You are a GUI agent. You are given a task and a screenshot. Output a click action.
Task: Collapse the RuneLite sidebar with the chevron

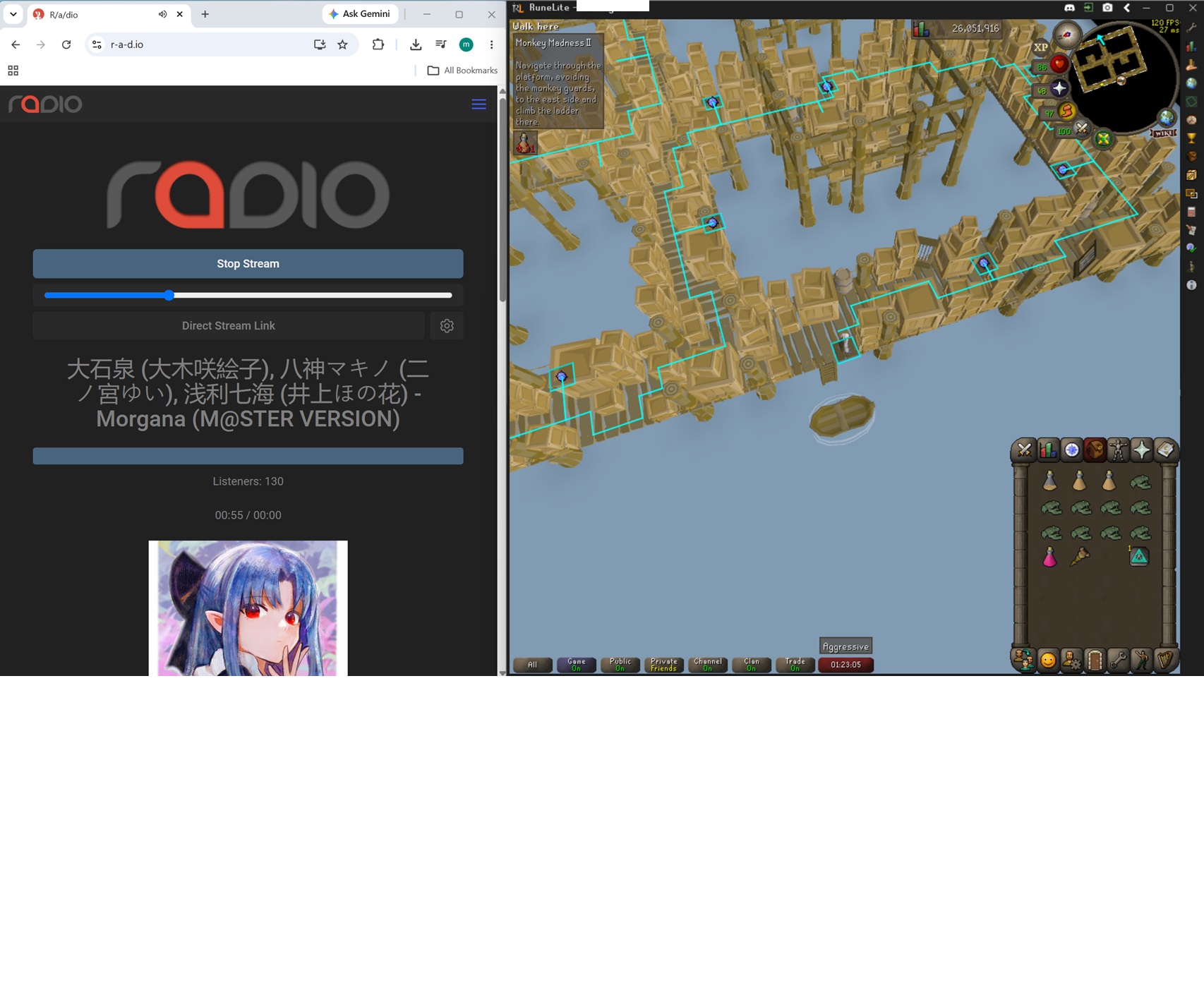pyautogui.click(x=1126, y=8)
